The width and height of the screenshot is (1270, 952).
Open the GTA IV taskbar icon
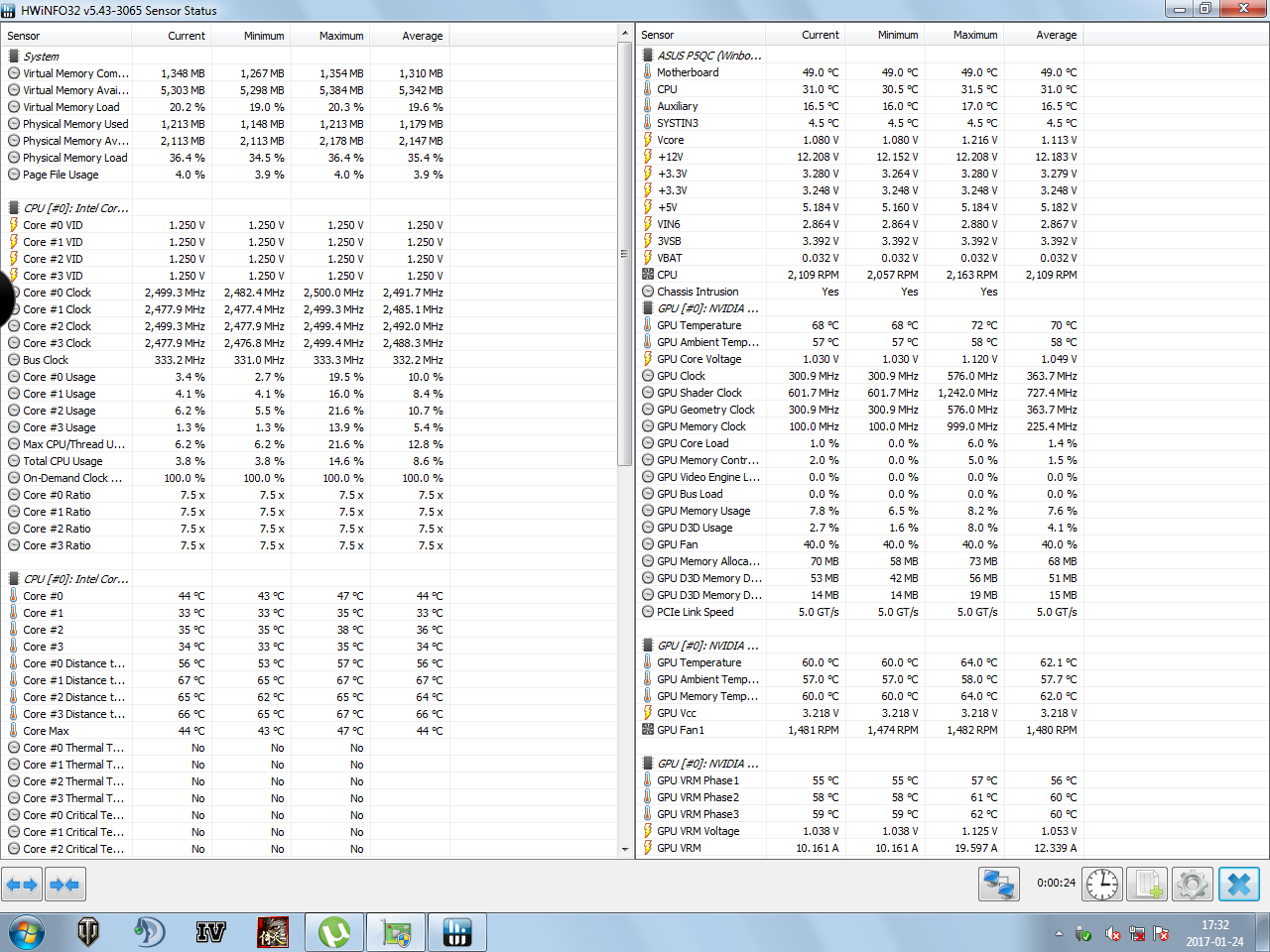pyautogui.click(x=210, y=932)
